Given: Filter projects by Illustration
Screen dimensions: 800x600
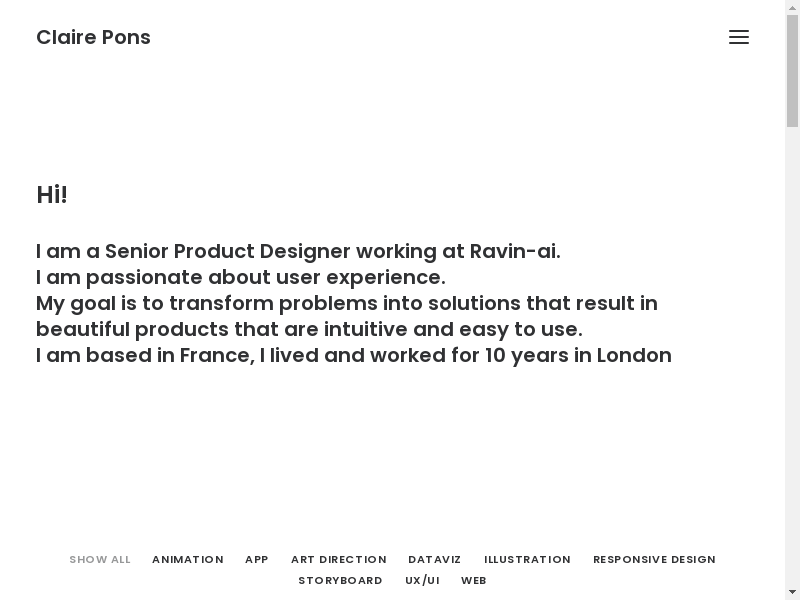Looking at the screenshot, I should [527, 559].
